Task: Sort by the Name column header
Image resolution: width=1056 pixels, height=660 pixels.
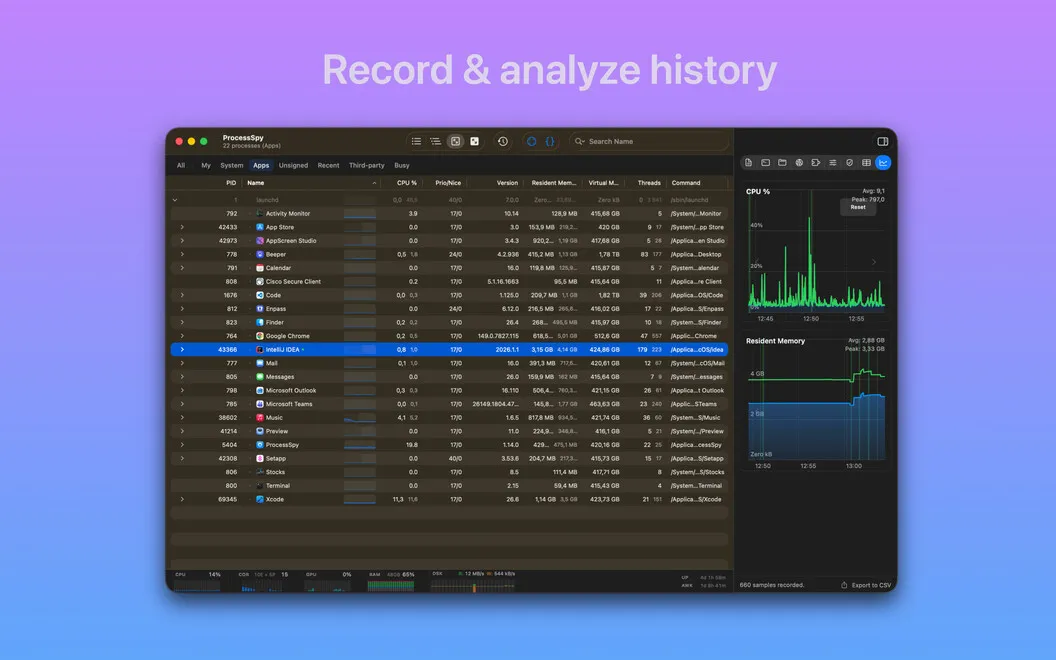Action: click(x=311, y=183)
